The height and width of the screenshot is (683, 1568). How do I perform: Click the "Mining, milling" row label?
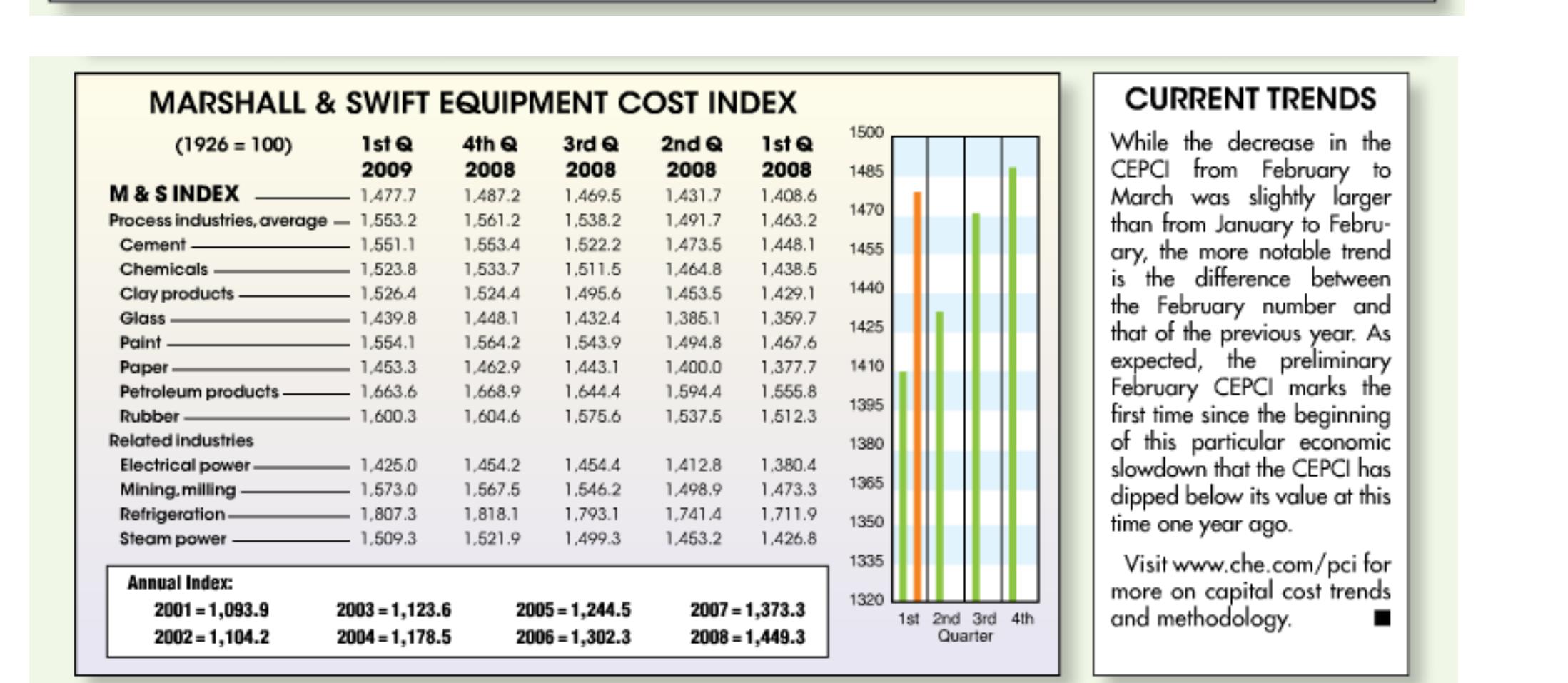178,490
